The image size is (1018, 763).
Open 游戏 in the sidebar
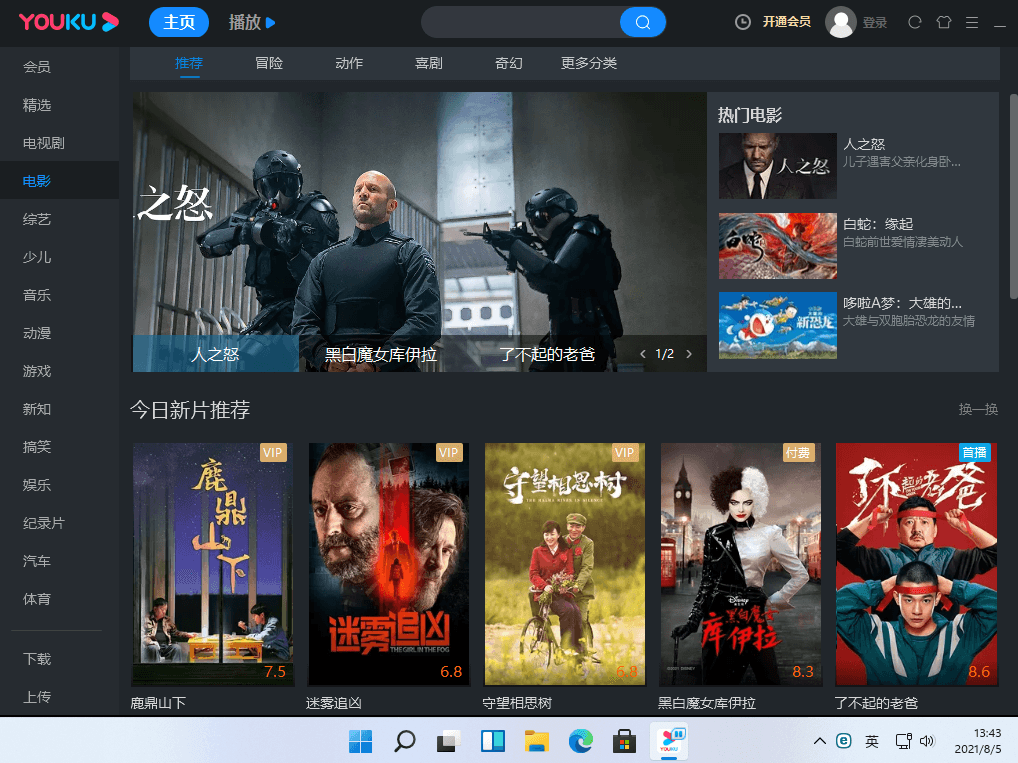click(x=37, y=371)
